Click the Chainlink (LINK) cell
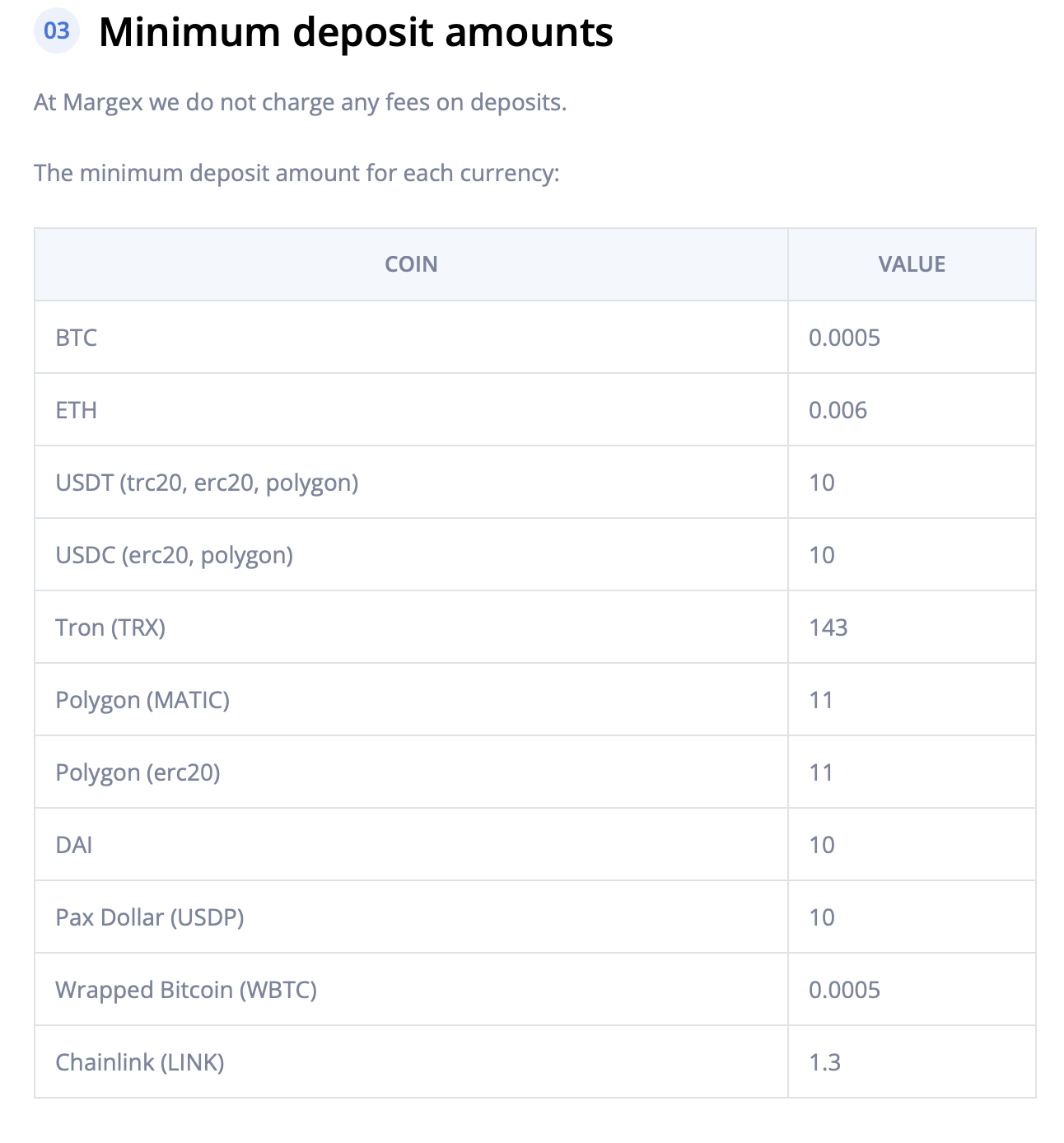Screen dimensions: 1064x1143 pyautogui.click(x=140, y=1062)
